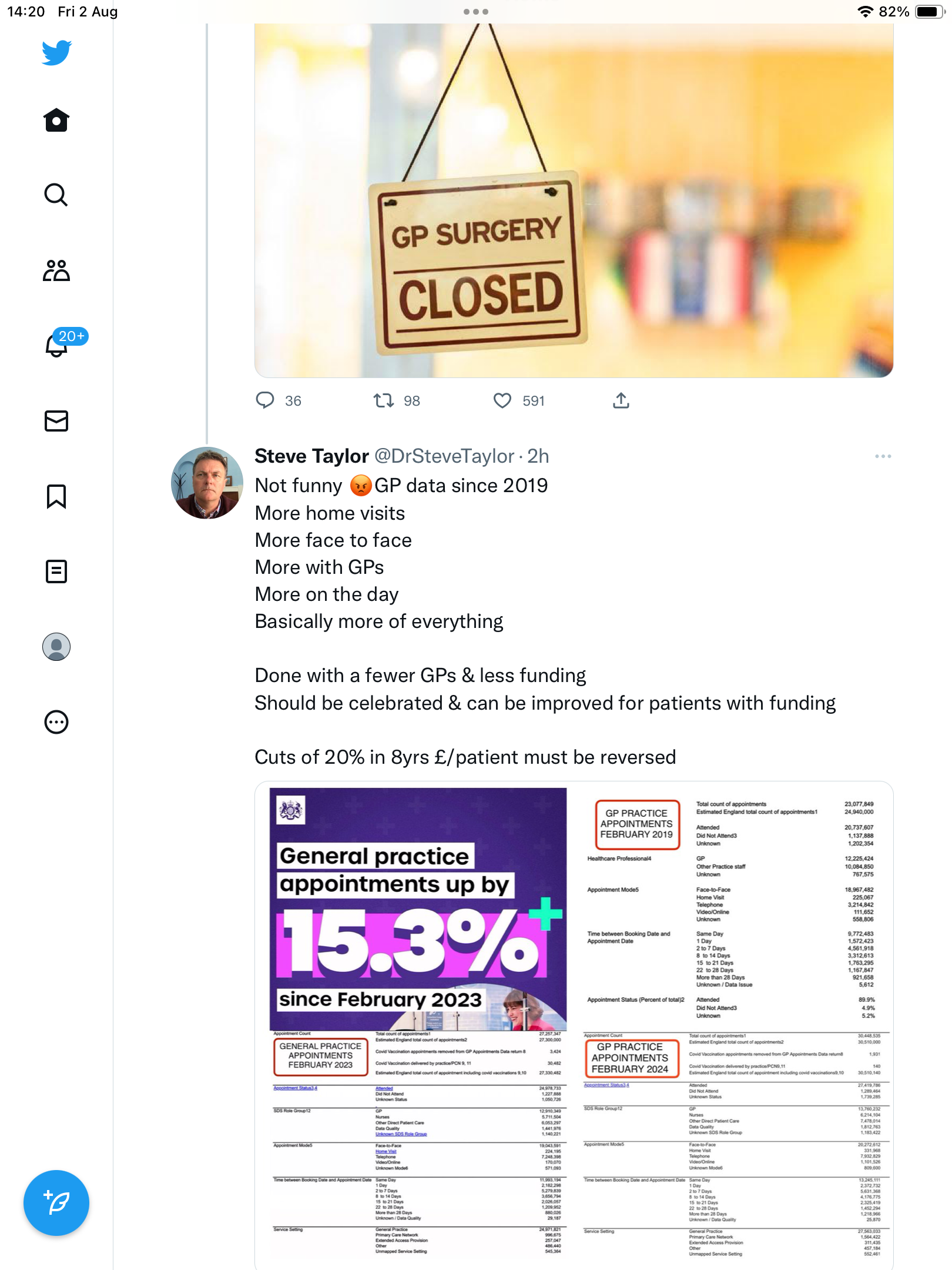Open @DrSteveTaylor handle link
Image resolution: width=952 pixels, height=1270 pixels.
444,456
